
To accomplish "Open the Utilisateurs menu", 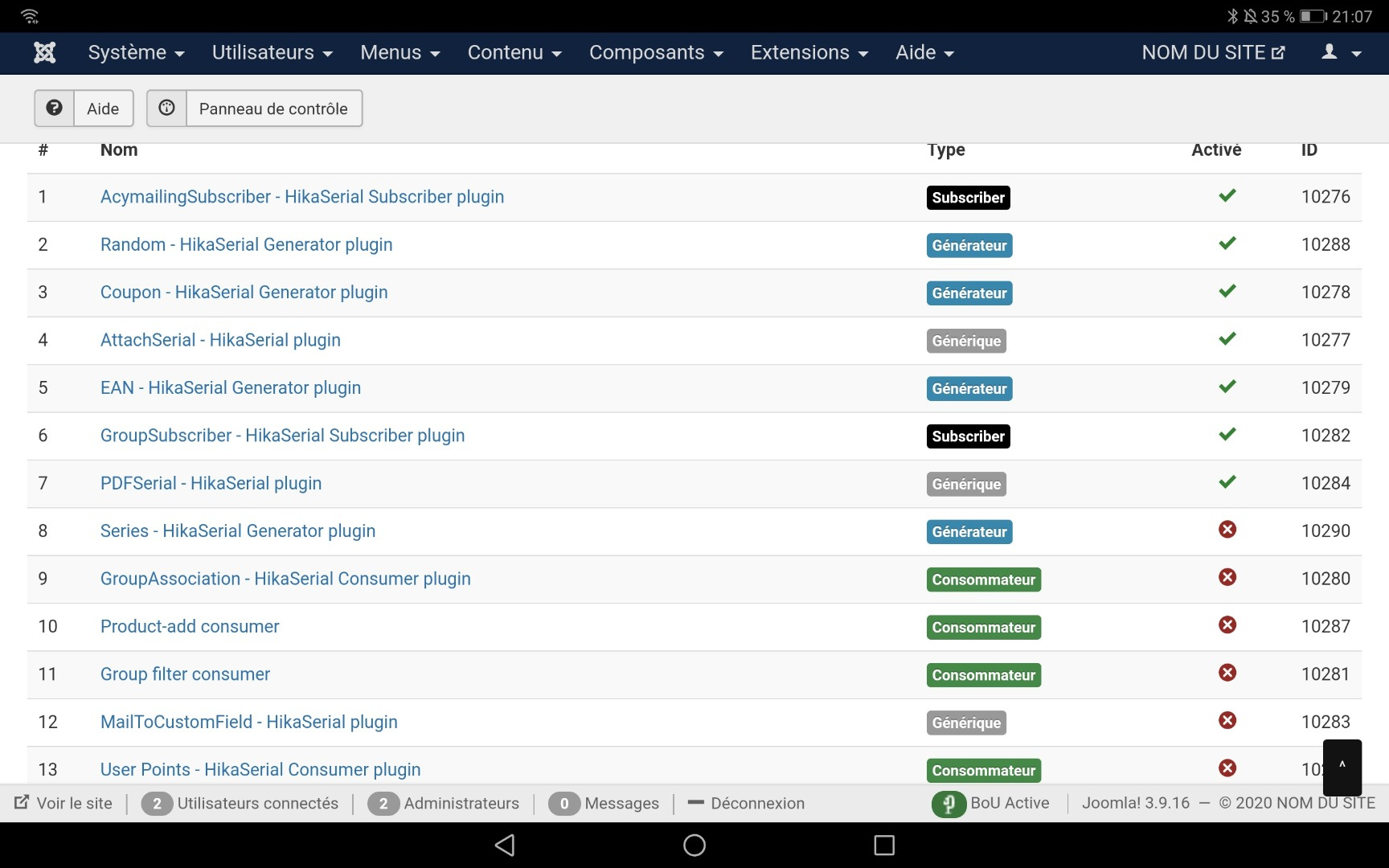I will pos(272,53).
